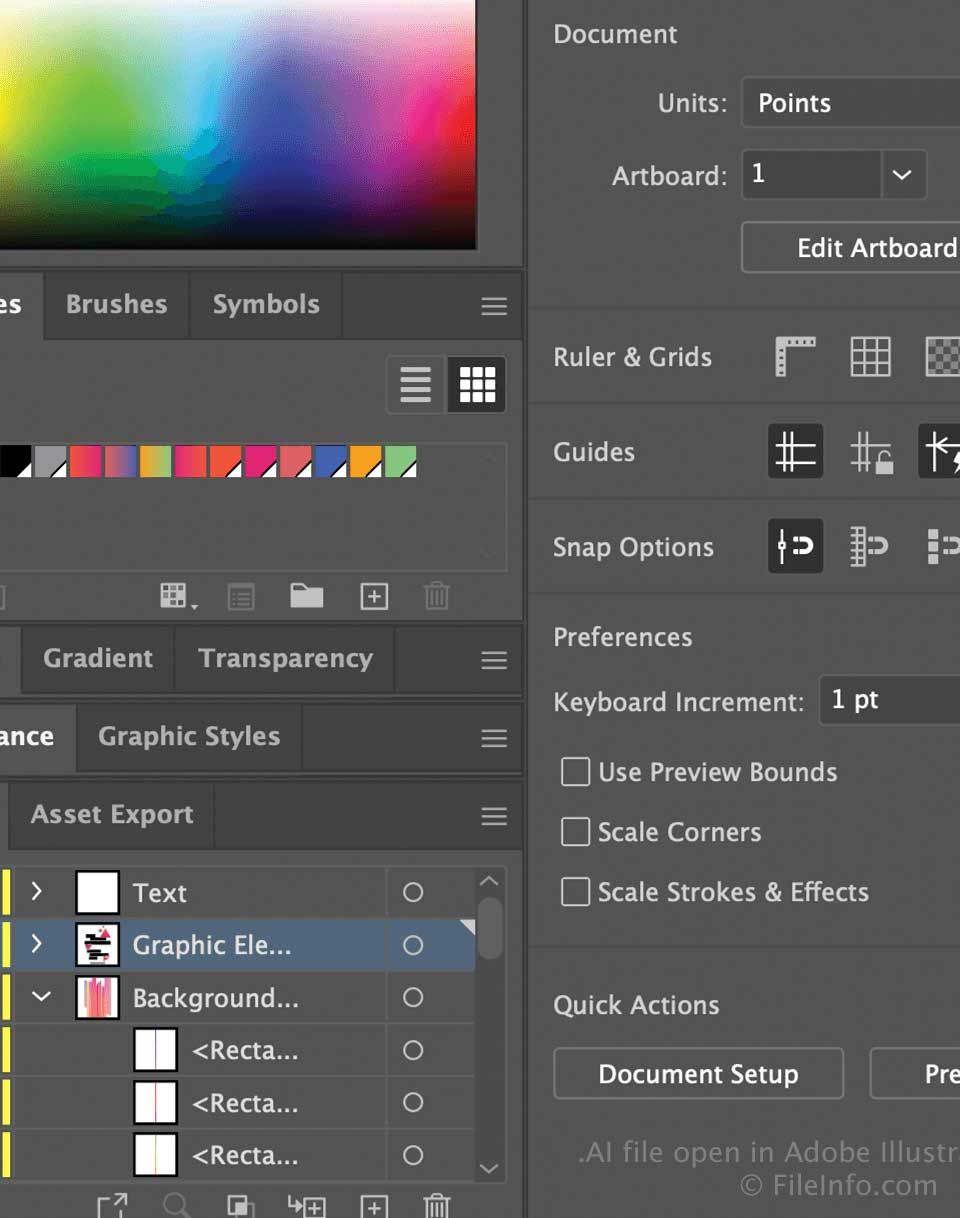Expand the Text layer

(x=37, y=892)
